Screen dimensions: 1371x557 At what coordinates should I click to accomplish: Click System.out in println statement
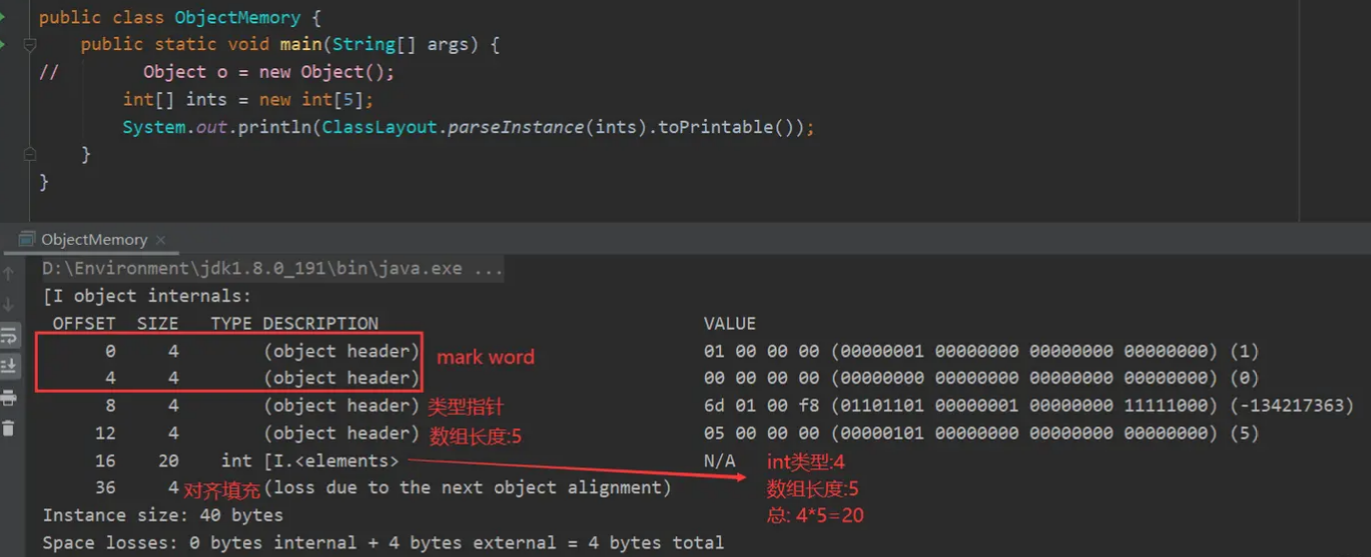coord(175,128)
